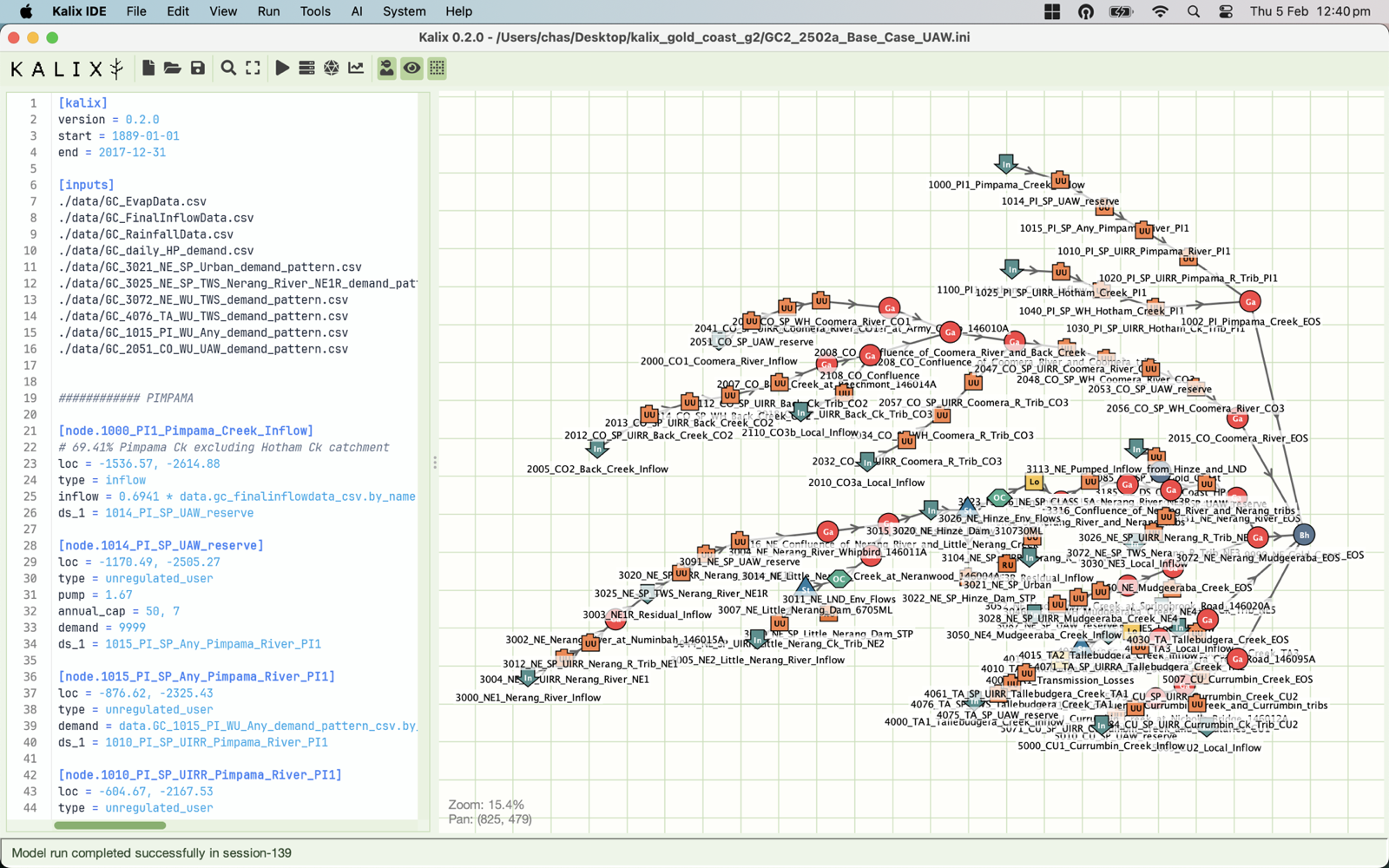Viewport: 1389px width, 868px height.
Task: Run the model with the play icon
Action: 282,68
